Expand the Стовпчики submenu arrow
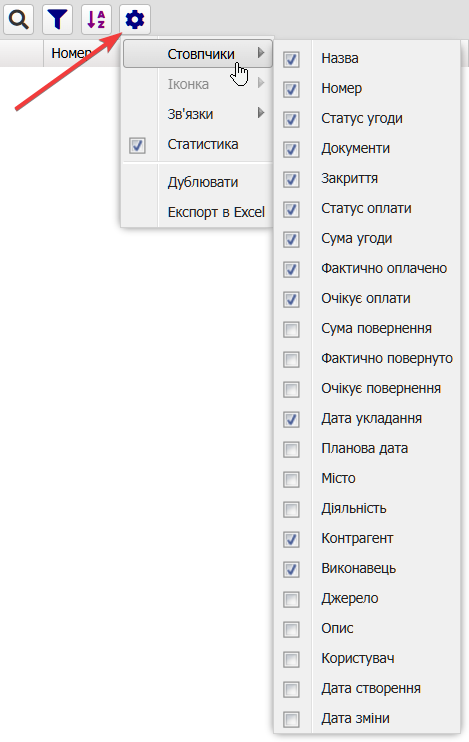 261,53
